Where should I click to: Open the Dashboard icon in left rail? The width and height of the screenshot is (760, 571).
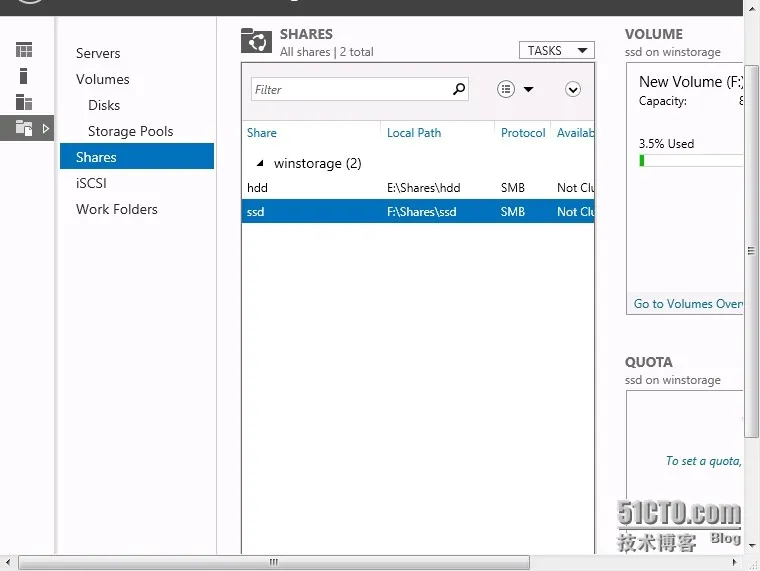tap(24, 50)
